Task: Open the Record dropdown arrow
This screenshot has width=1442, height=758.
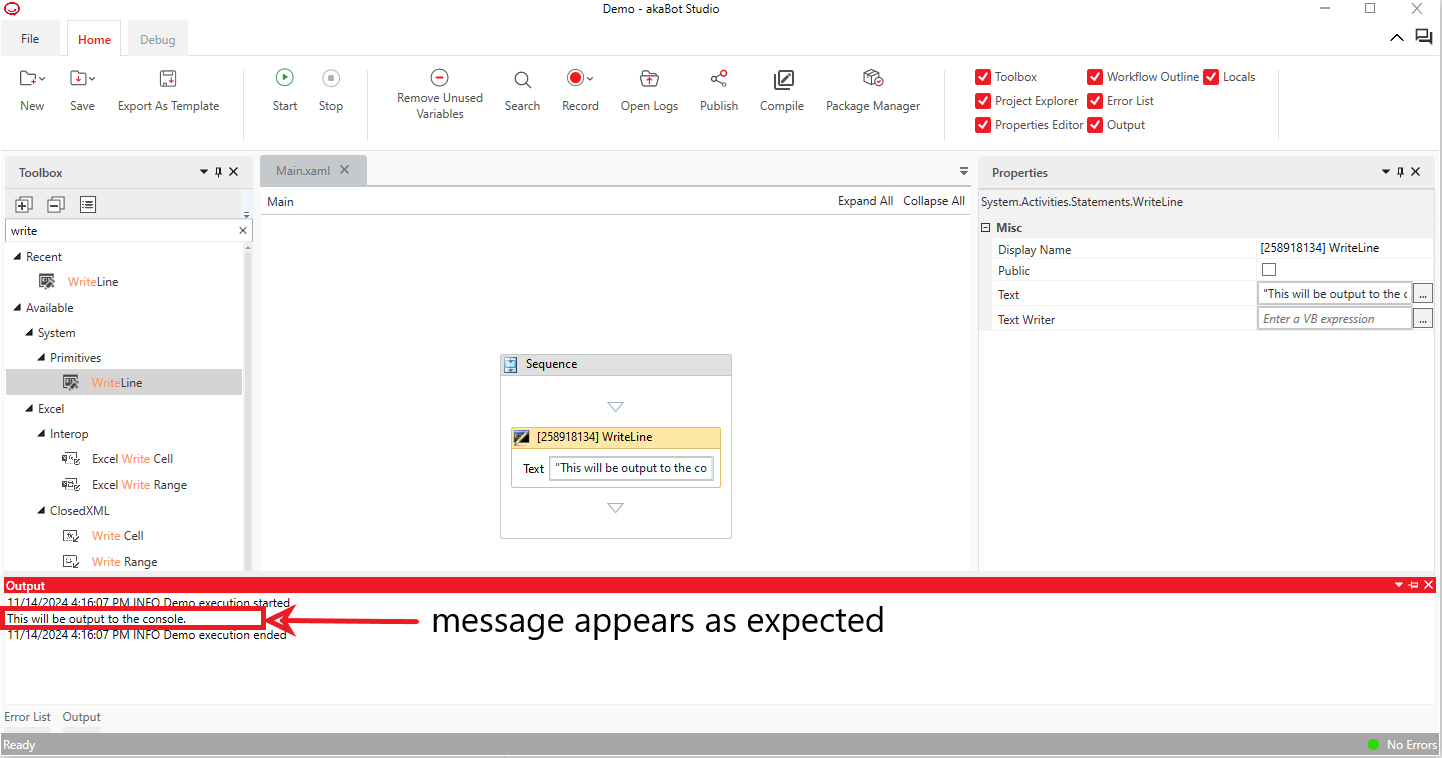Action: coord(590,78)
